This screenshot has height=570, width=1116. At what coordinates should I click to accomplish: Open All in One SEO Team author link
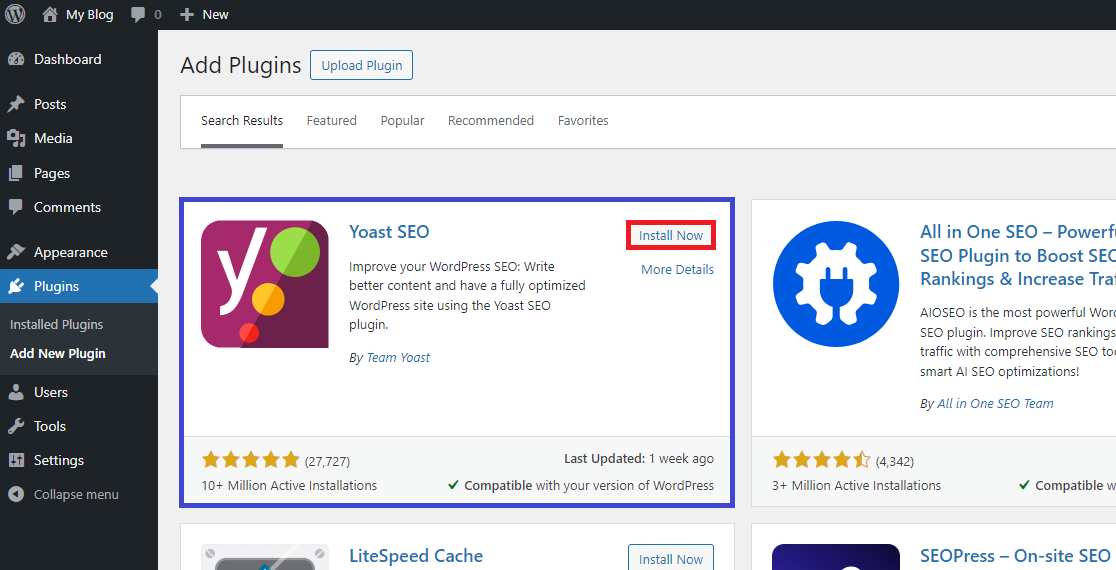[x=995, y=403]
